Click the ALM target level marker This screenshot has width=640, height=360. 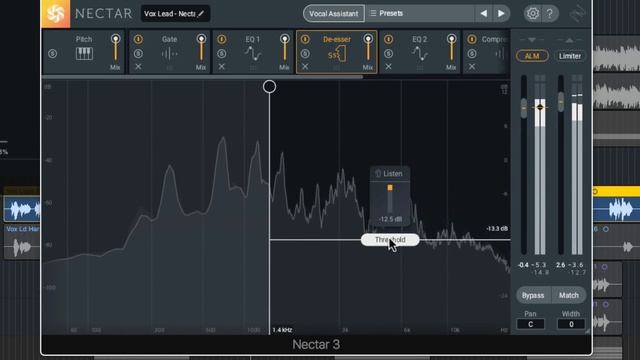tap(540, 107)
